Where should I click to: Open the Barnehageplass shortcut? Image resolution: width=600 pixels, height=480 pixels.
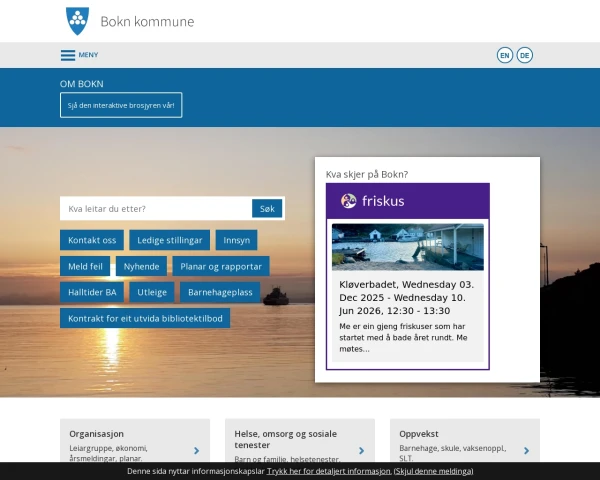pos(221,292)
